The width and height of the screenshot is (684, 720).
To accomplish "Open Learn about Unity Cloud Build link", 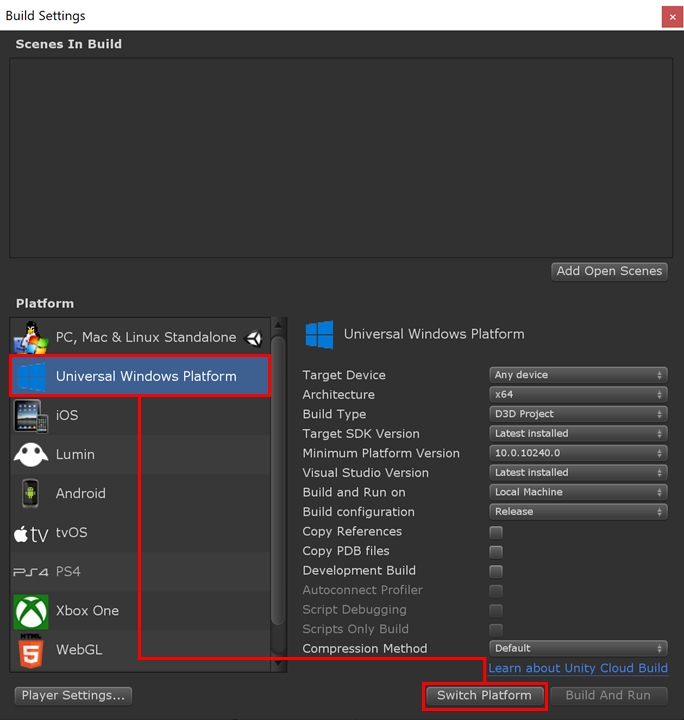I will click(578, 669).
